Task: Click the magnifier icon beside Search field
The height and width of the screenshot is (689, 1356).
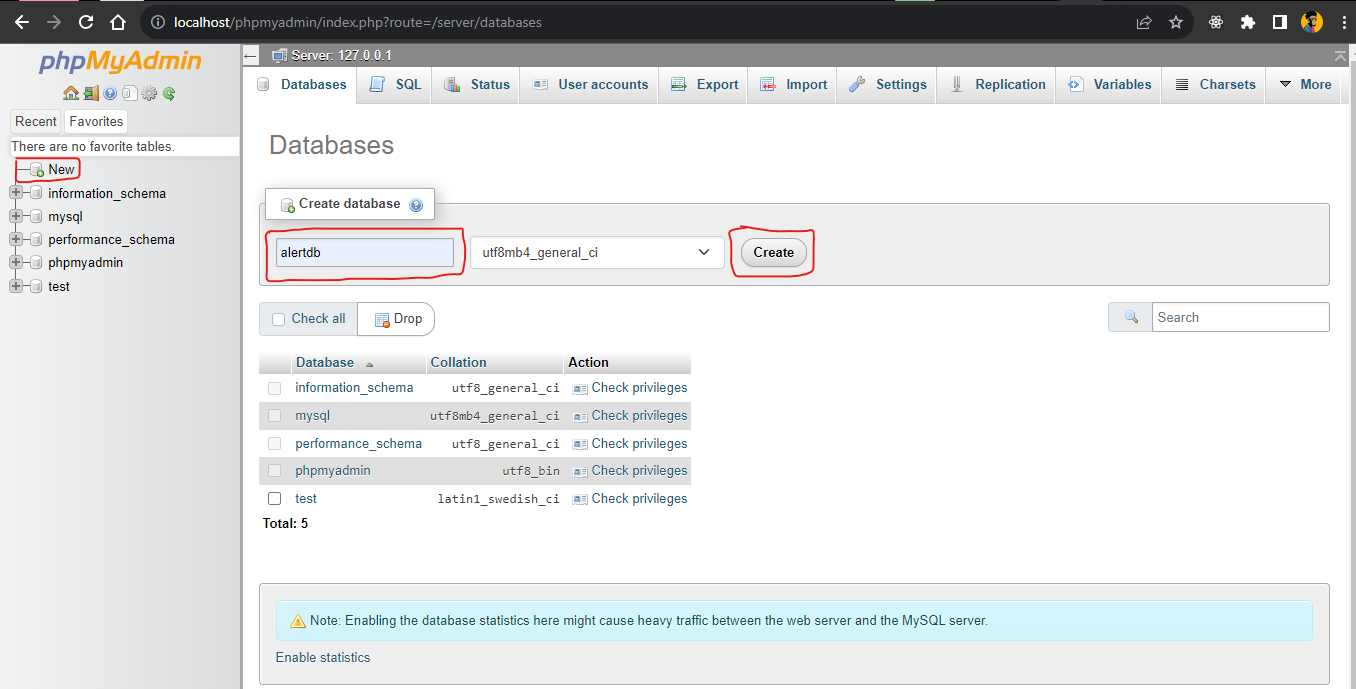Action: click(x=1131, y=317)
